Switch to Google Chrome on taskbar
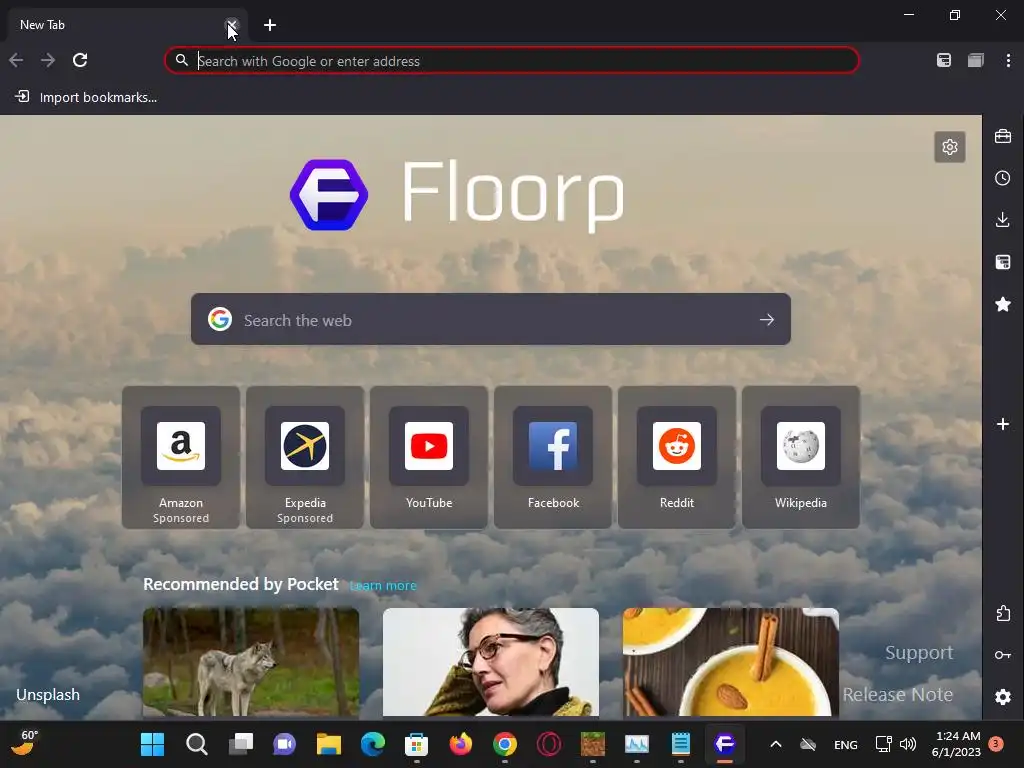 [x=505, y=744]
